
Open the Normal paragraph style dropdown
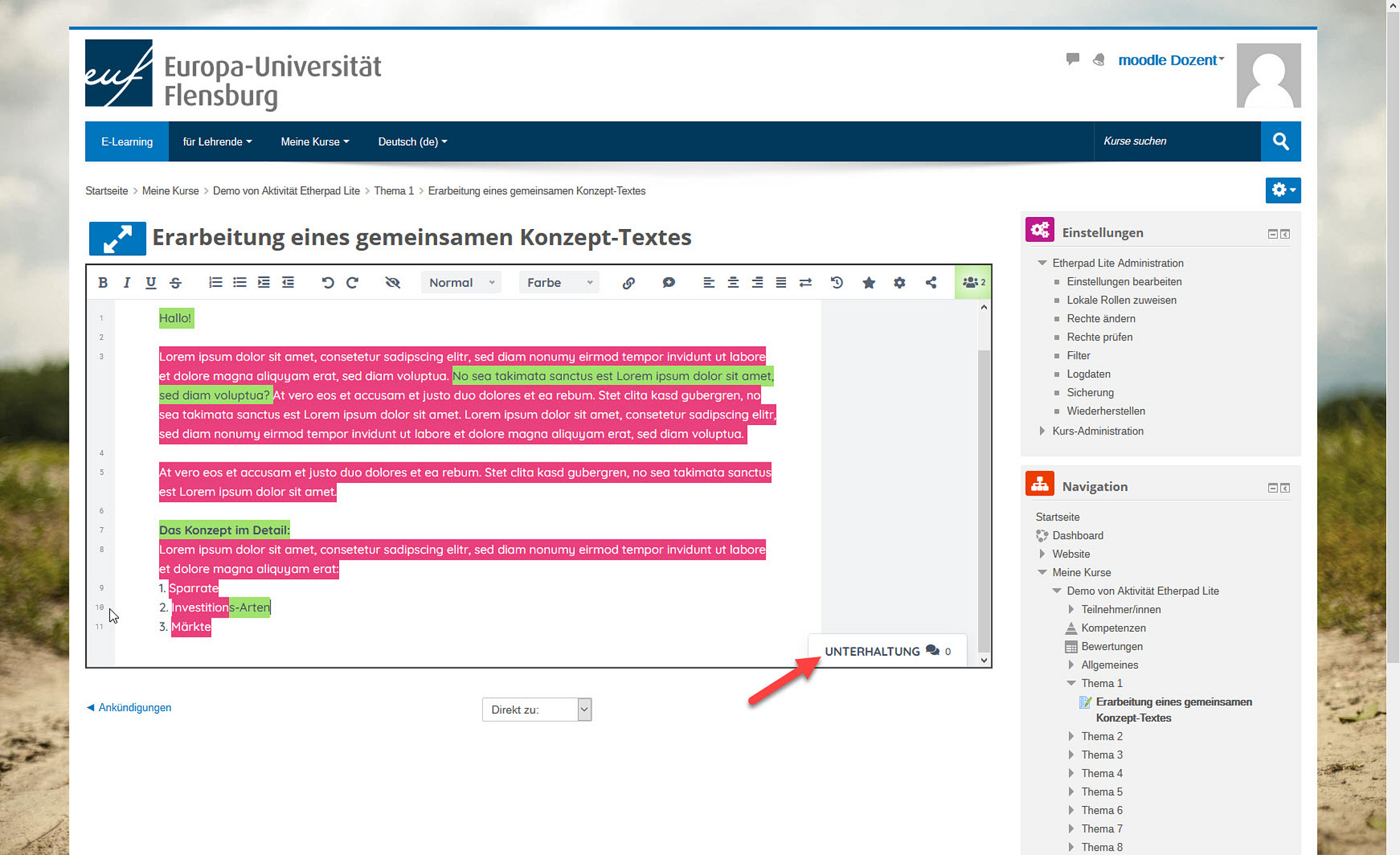461,282
